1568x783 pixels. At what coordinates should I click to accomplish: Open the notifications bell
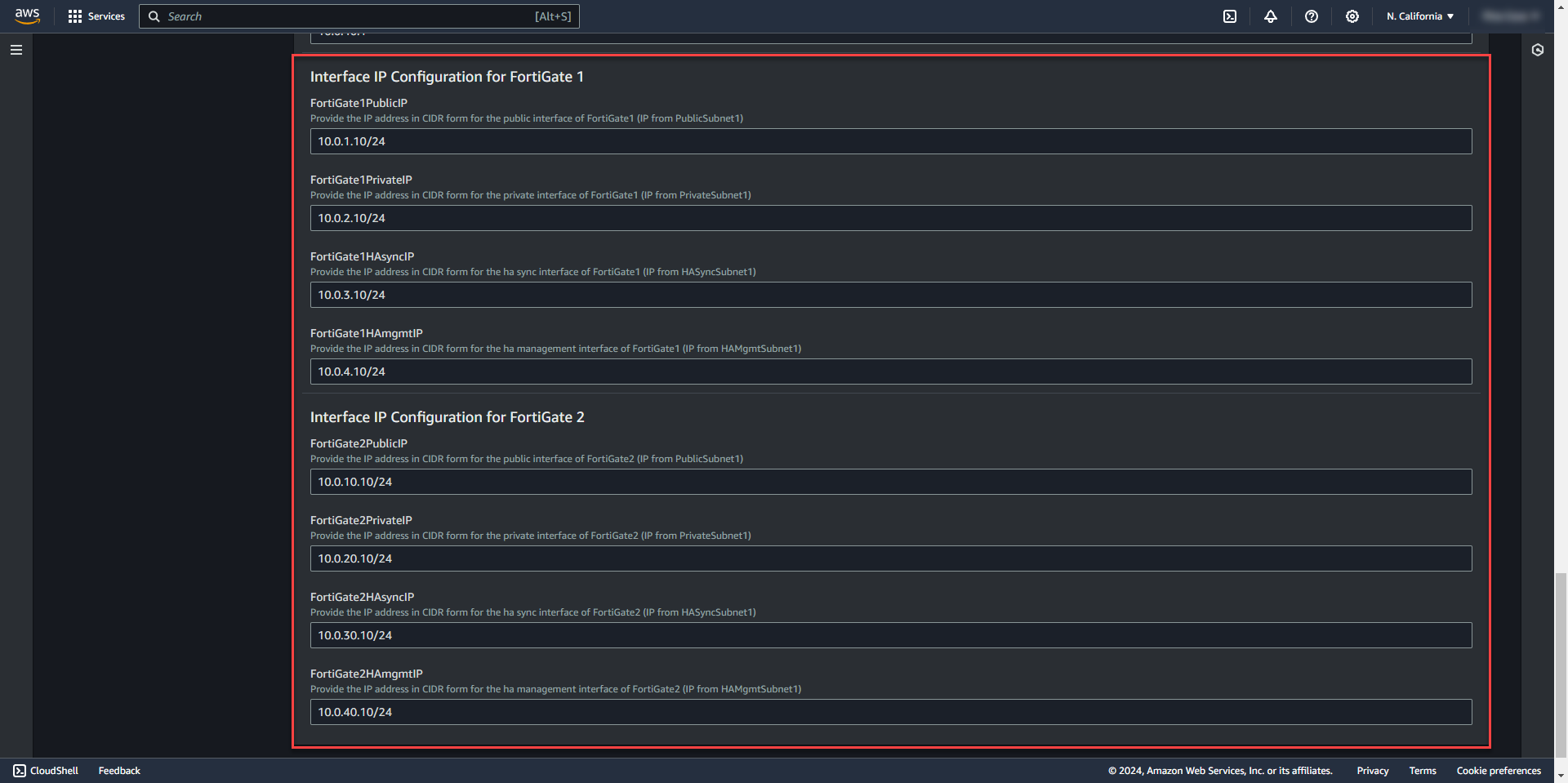[x=1271, y=16]
